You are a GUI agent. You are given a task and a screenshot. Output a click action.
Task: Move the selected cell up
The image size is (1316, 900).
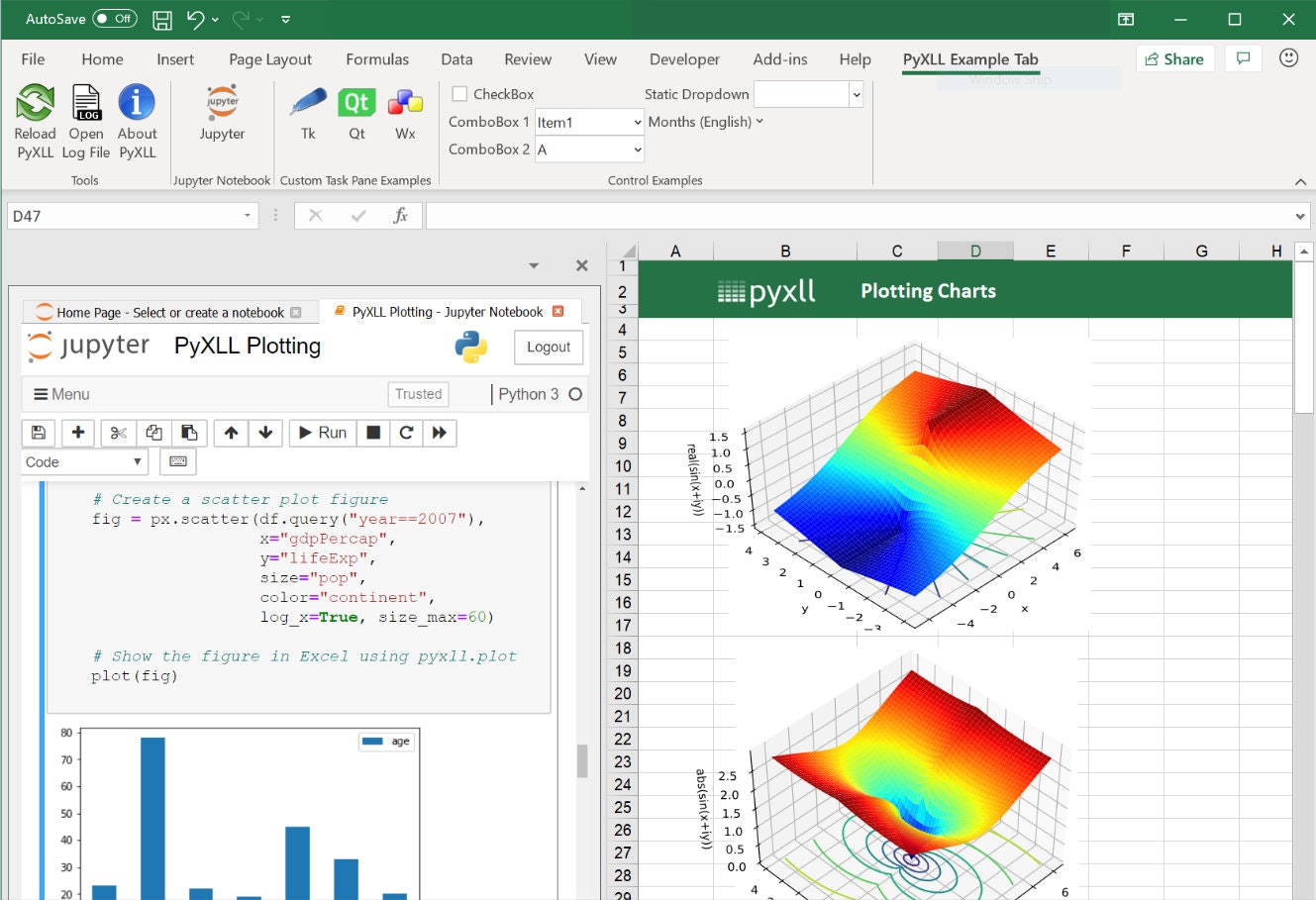[x=231, y=433]
